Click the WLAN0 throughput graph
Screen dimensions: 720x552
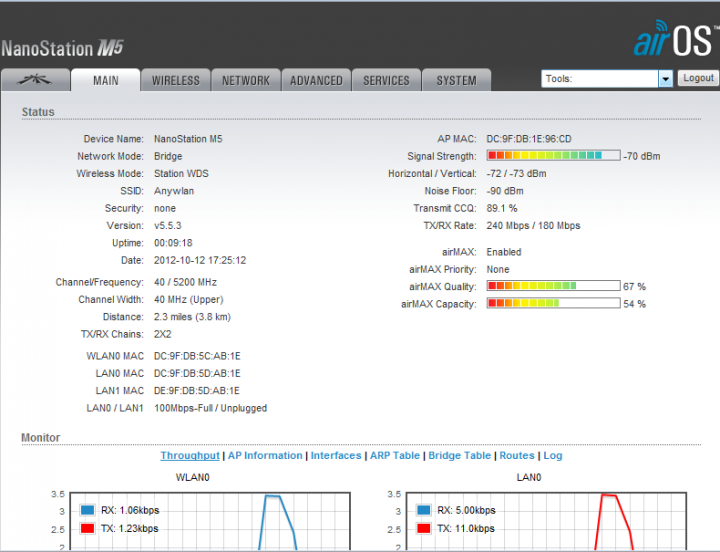pos(210,522)
